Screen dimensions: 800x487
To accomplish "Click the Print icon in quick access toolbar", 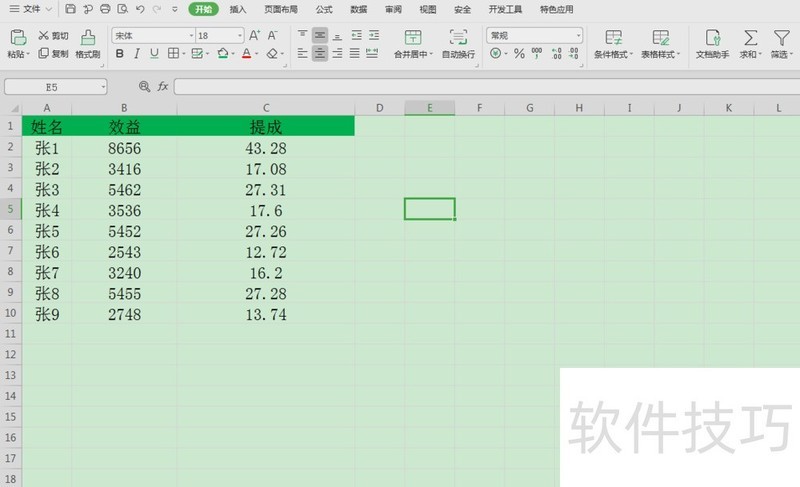I will (x=105, y=9).
